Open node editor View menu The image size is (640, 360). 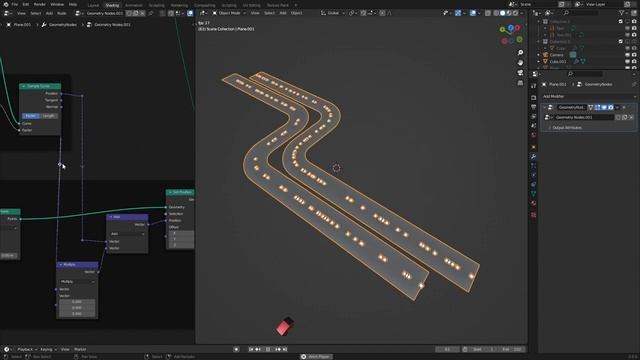point(21,13)
